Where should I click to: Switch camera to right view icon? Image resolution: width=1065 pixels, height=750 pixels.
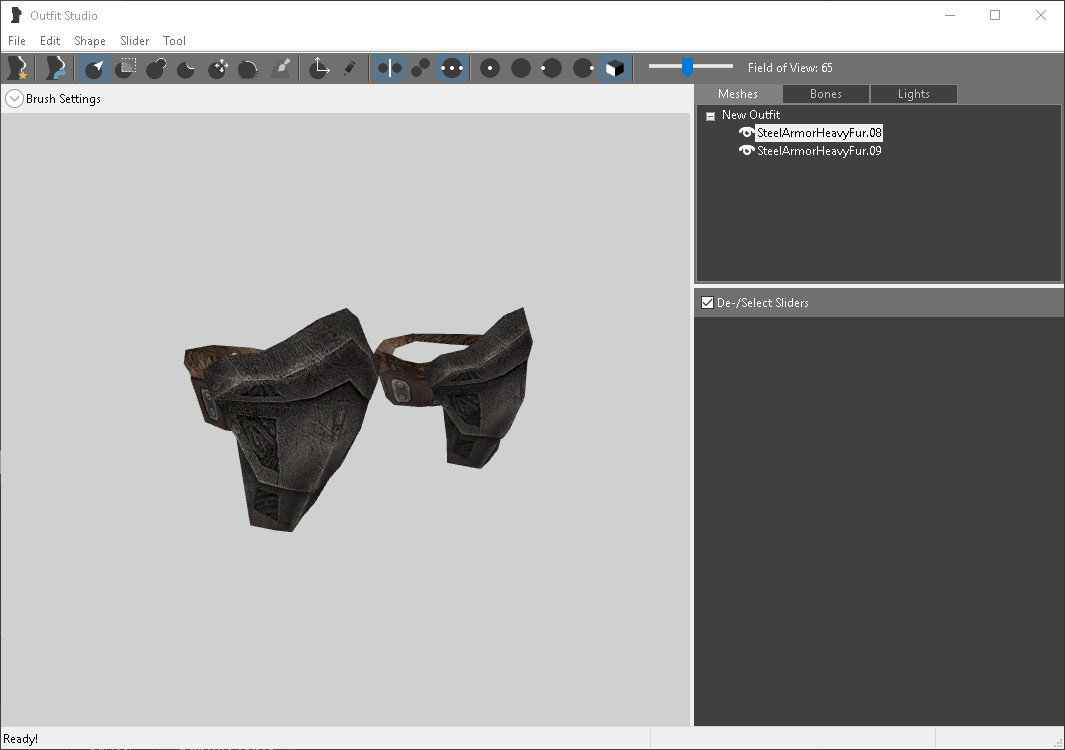click(x=583, y=68)
